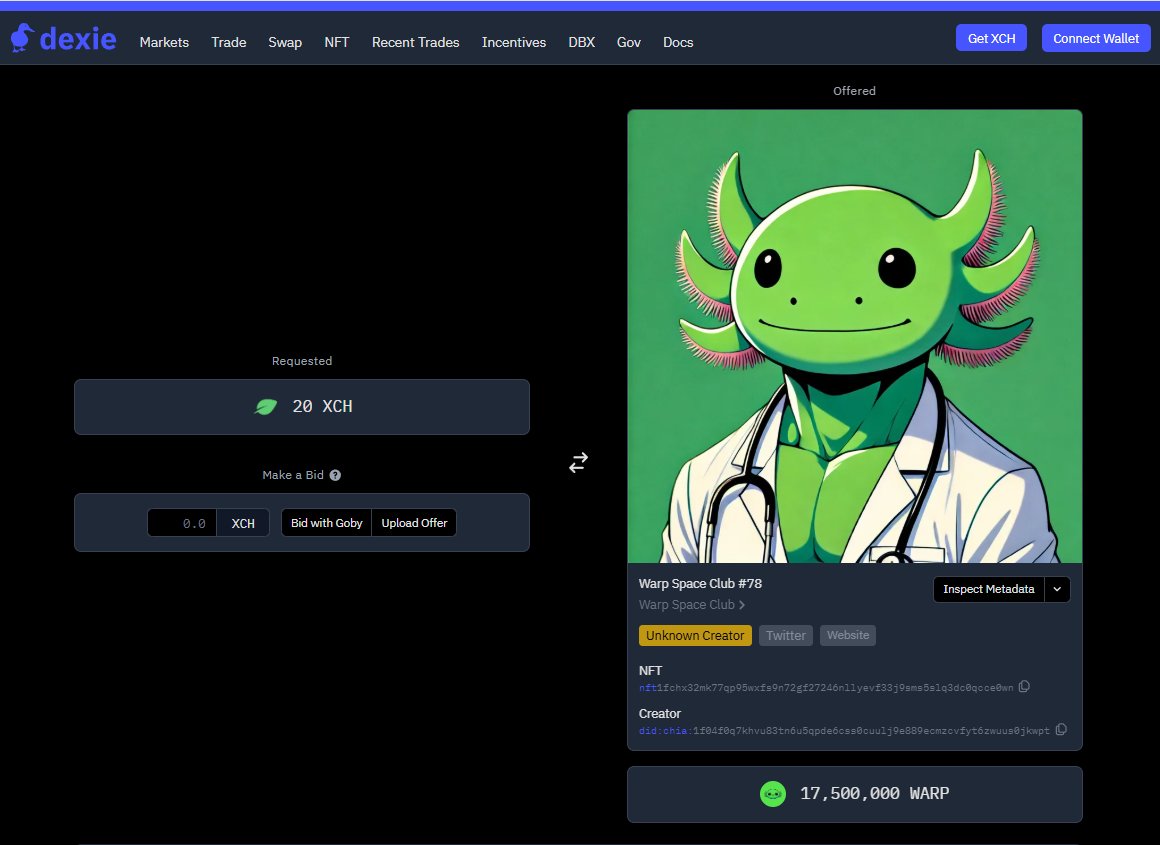
Task: Open the Warp Space Club collection chevron
Action: point(742,605)
